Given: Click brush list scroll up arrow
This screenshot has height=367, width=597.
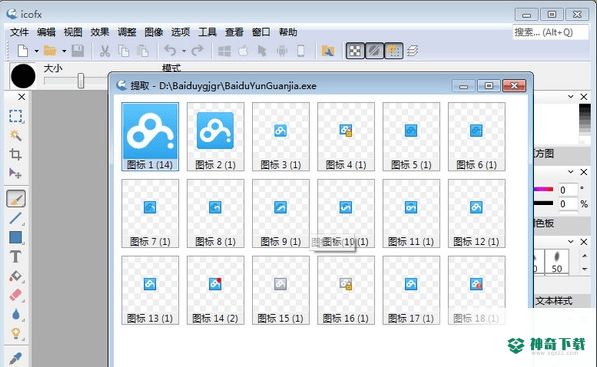Looking at the screenshot, I should (585, 256).
